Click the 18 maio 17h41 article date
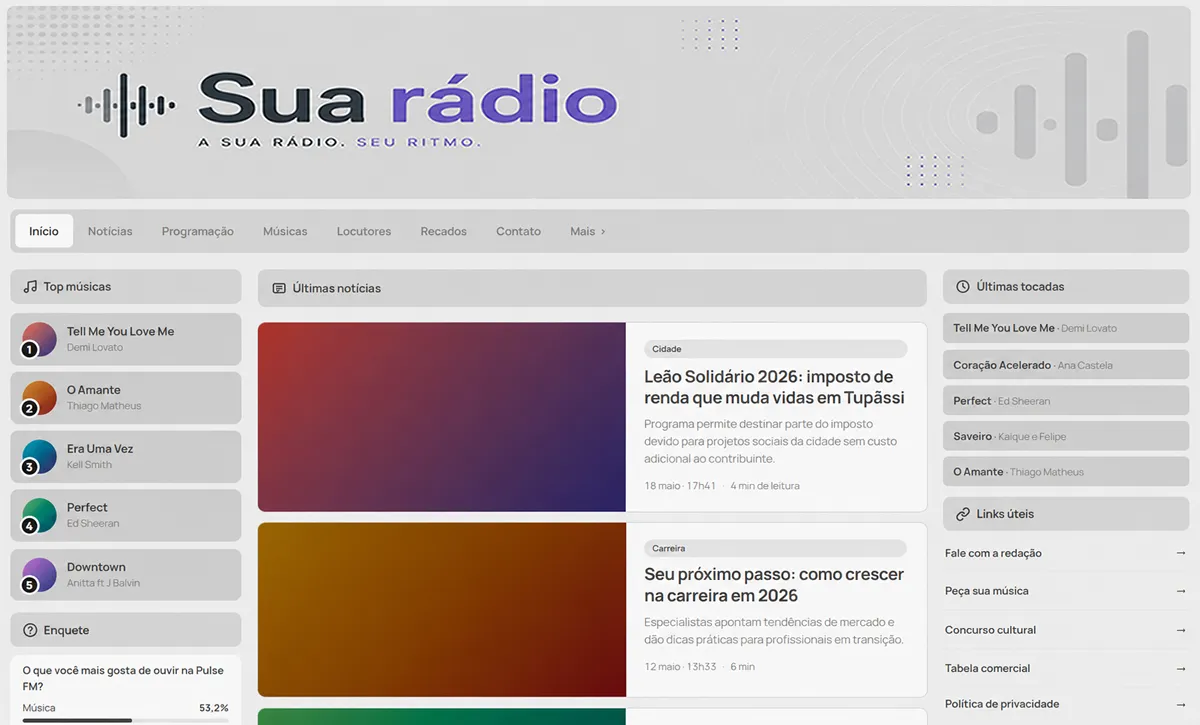Image resolution: width=1200 pixels, height=725 pixels. point(680,486)
